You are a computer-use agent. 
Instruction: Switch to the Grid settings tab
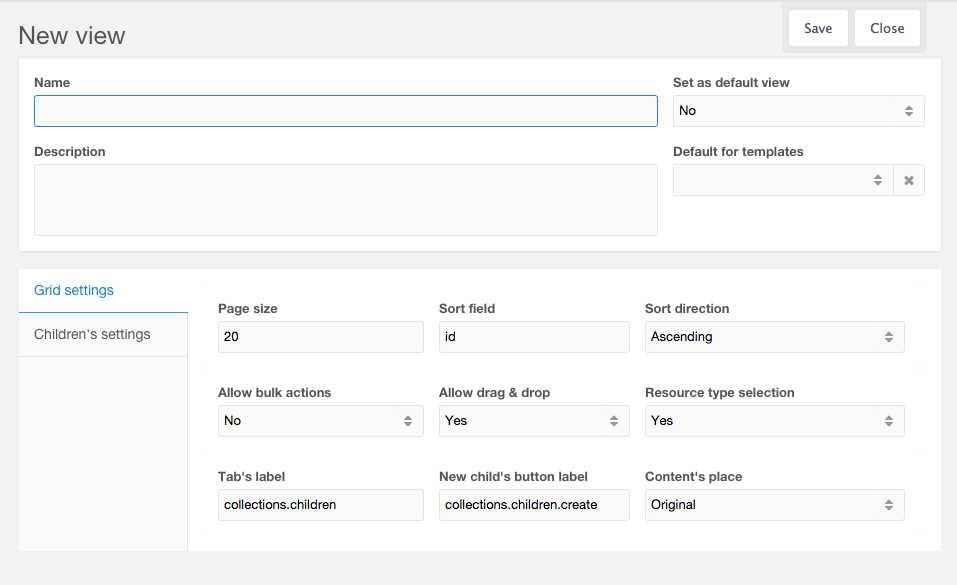point(103,291)
